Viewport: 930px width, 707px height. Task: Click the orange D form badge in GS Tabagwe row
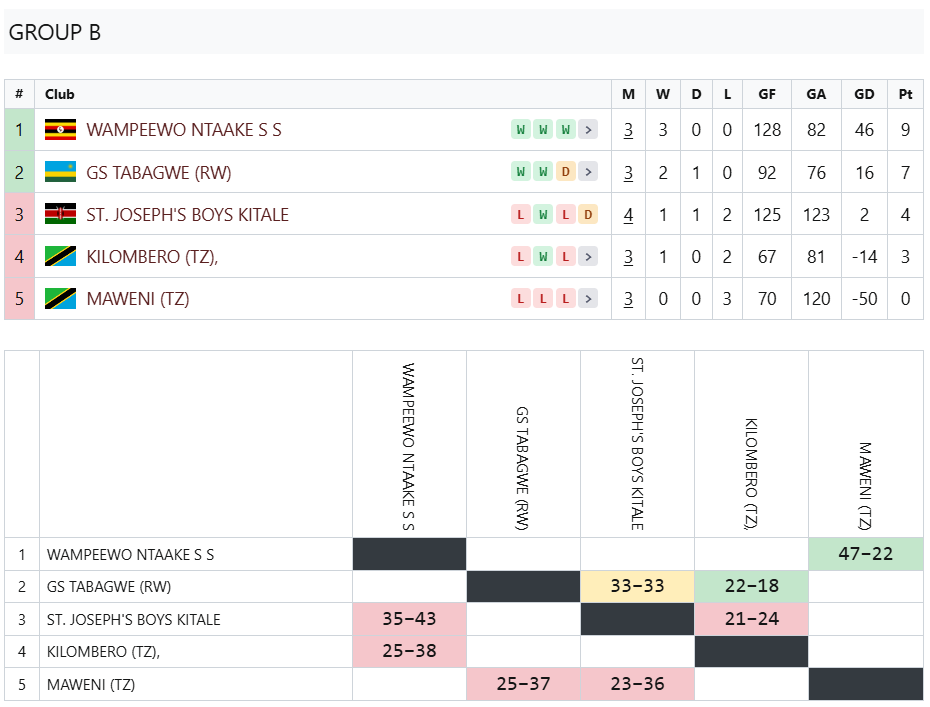point(566,172)
